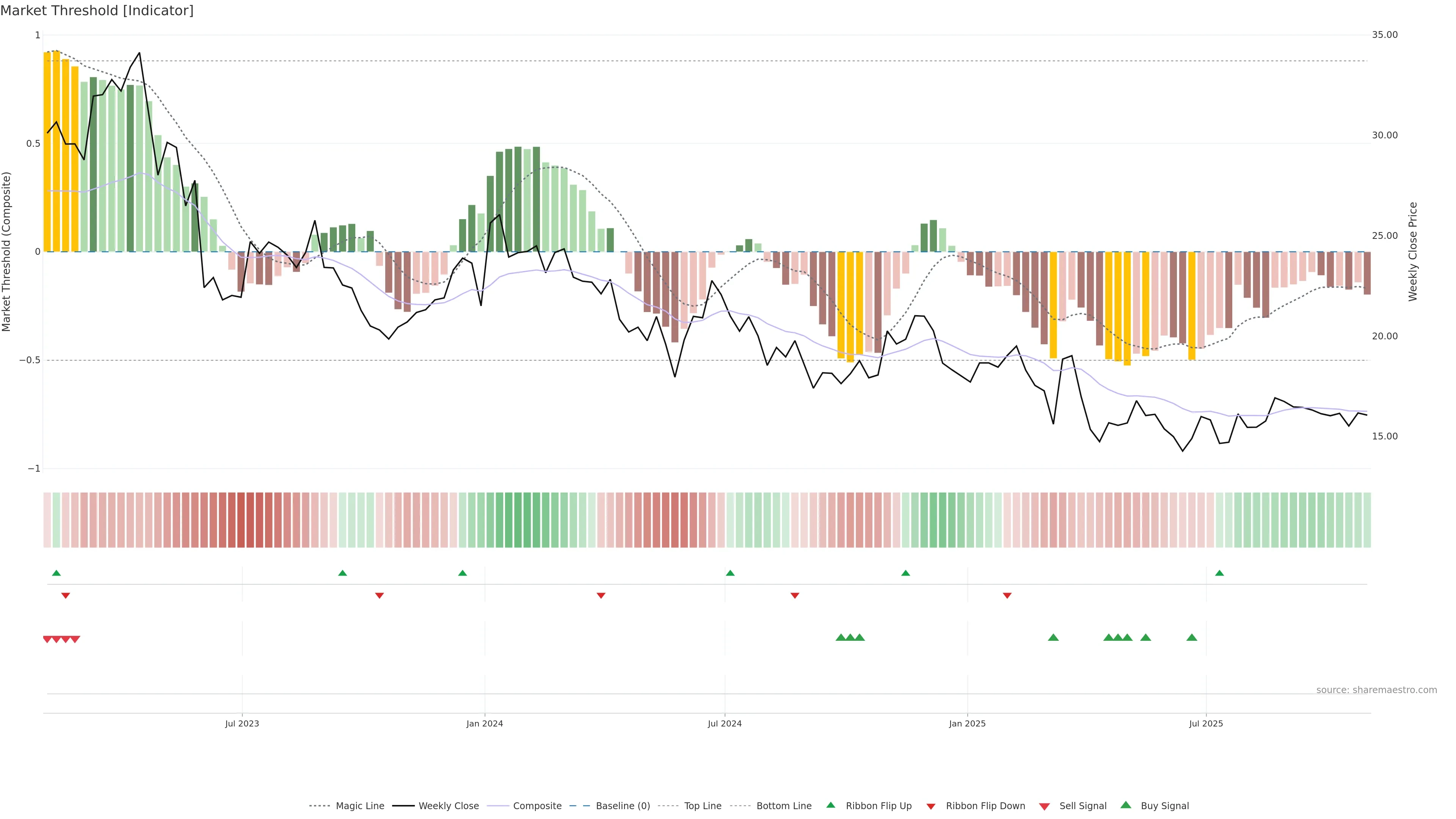The image size is (1456, 819).
Task: Click the last red ribbon flip down marker
Action: pos(1007,595)
